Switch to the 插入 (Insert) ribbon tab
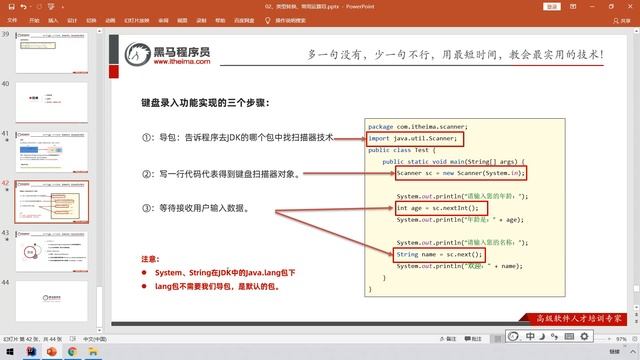The width and height of the screenshot is (640, 360). 53,20
